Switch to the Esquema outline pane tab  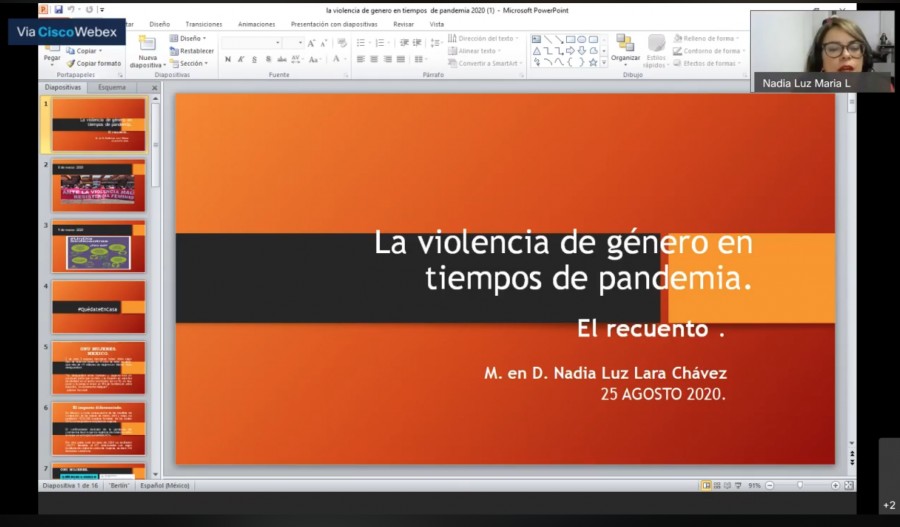[x=111, y=87]
